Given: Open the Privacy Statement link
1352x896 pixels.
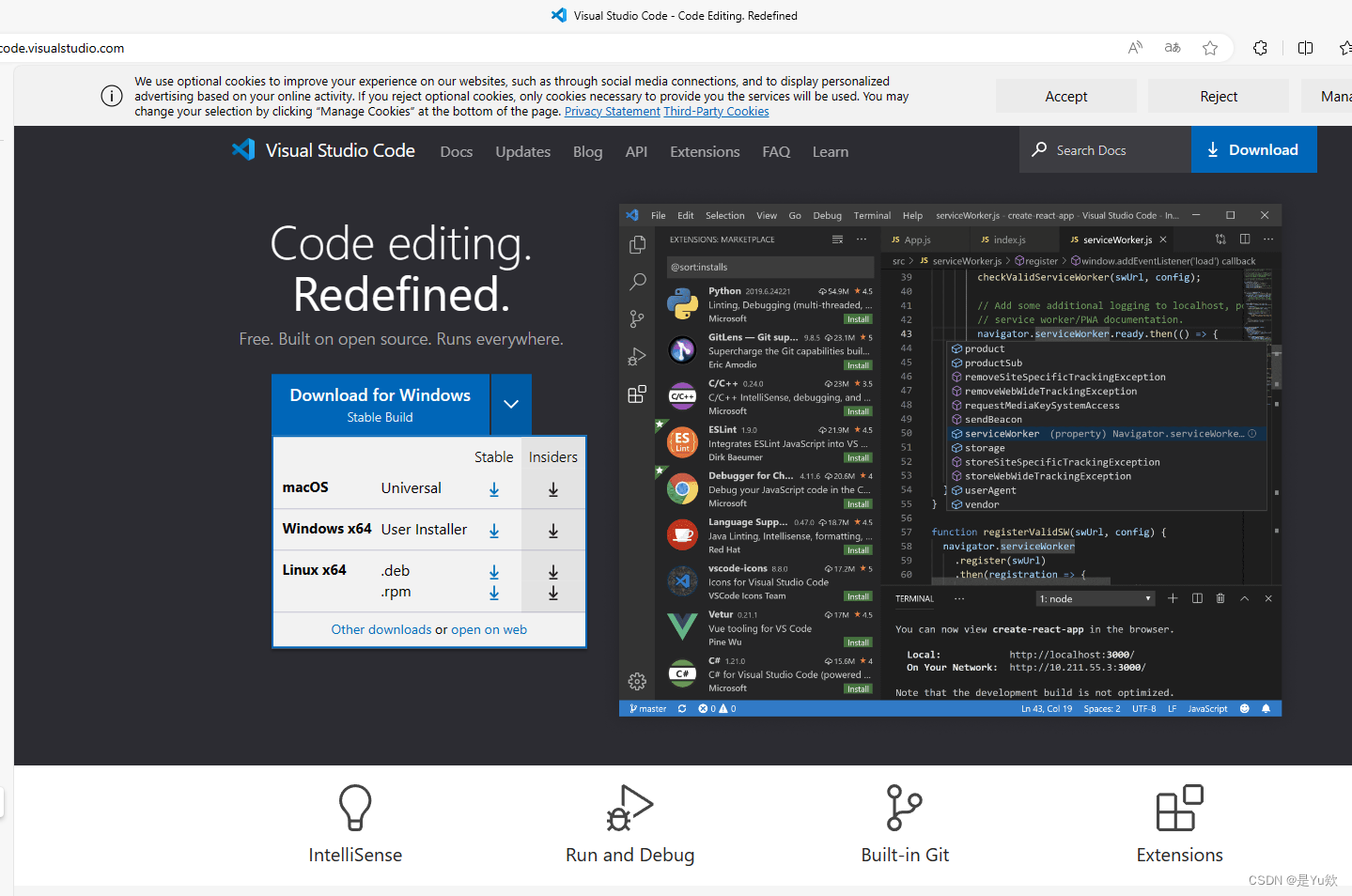Looking at the screenshot, I should pyautogui.click(x=613, y=111).
